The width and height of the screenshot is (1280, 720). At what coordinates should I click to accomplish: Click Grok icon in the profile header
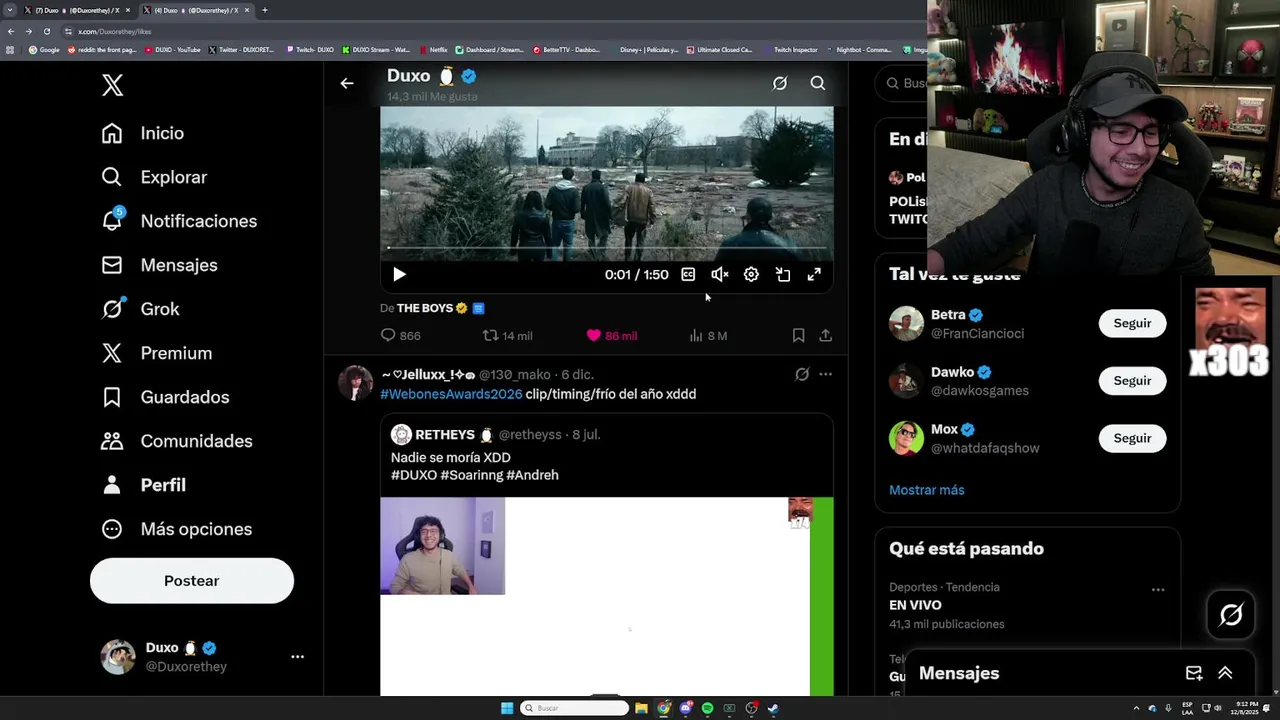[x=780, y=84]
